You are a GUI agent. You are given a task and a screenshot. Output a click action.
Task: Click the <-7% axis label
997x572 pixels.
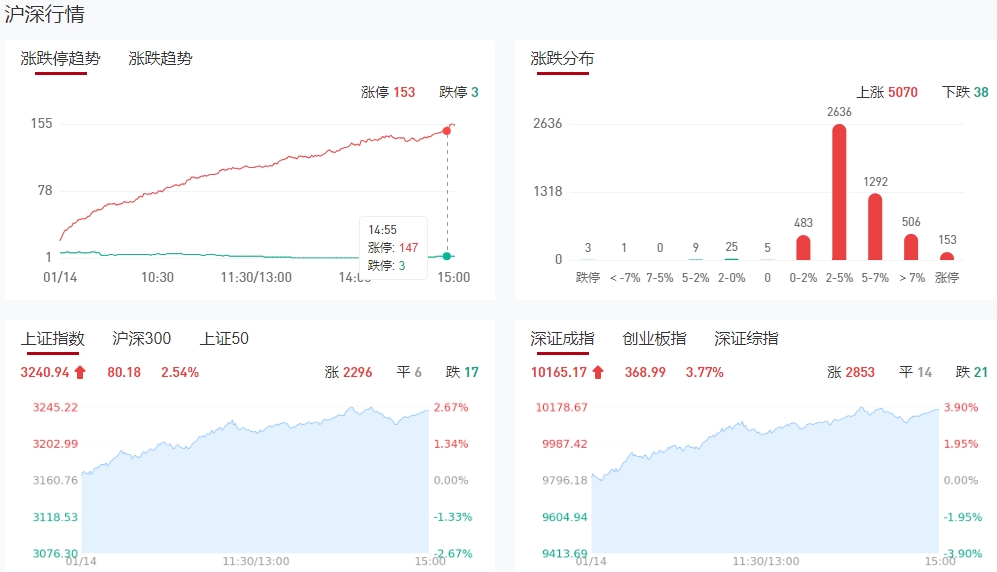coord(624,278)
